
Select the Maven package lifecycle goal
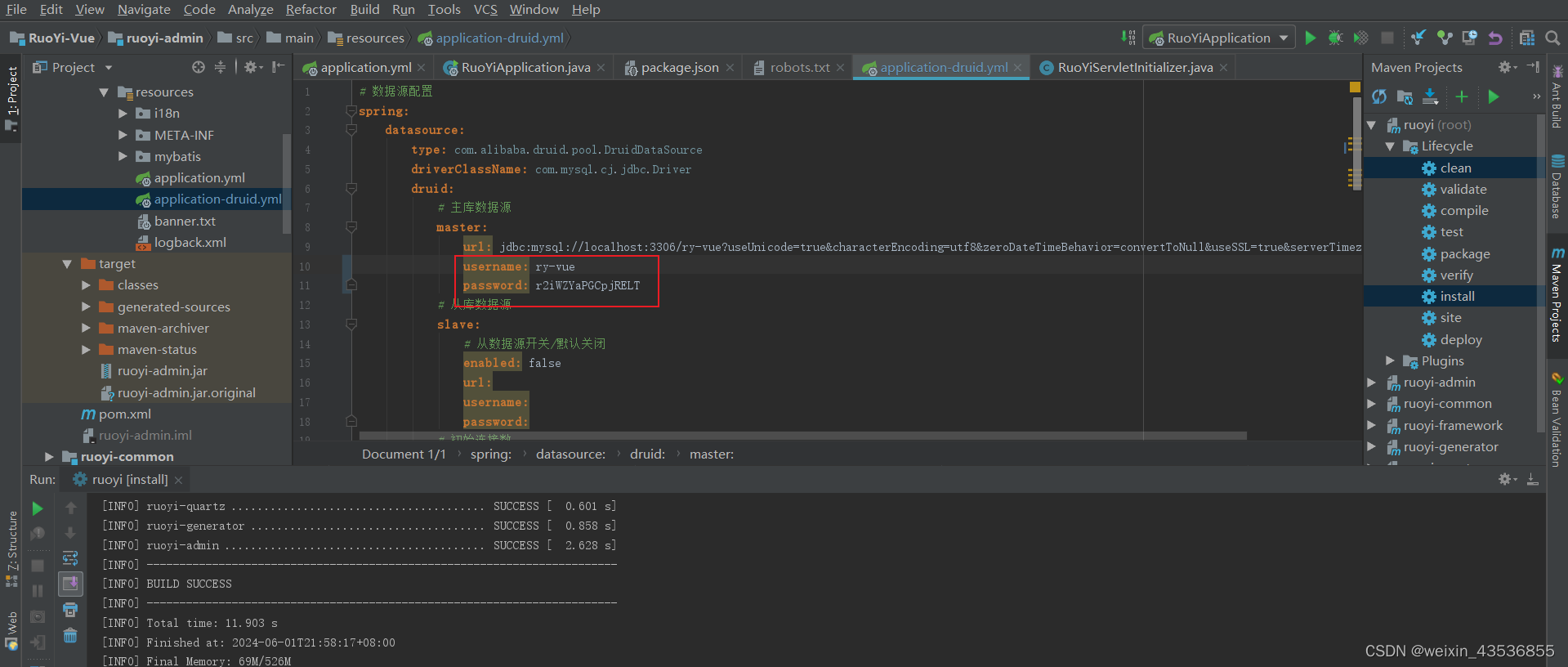(1464, 254)
